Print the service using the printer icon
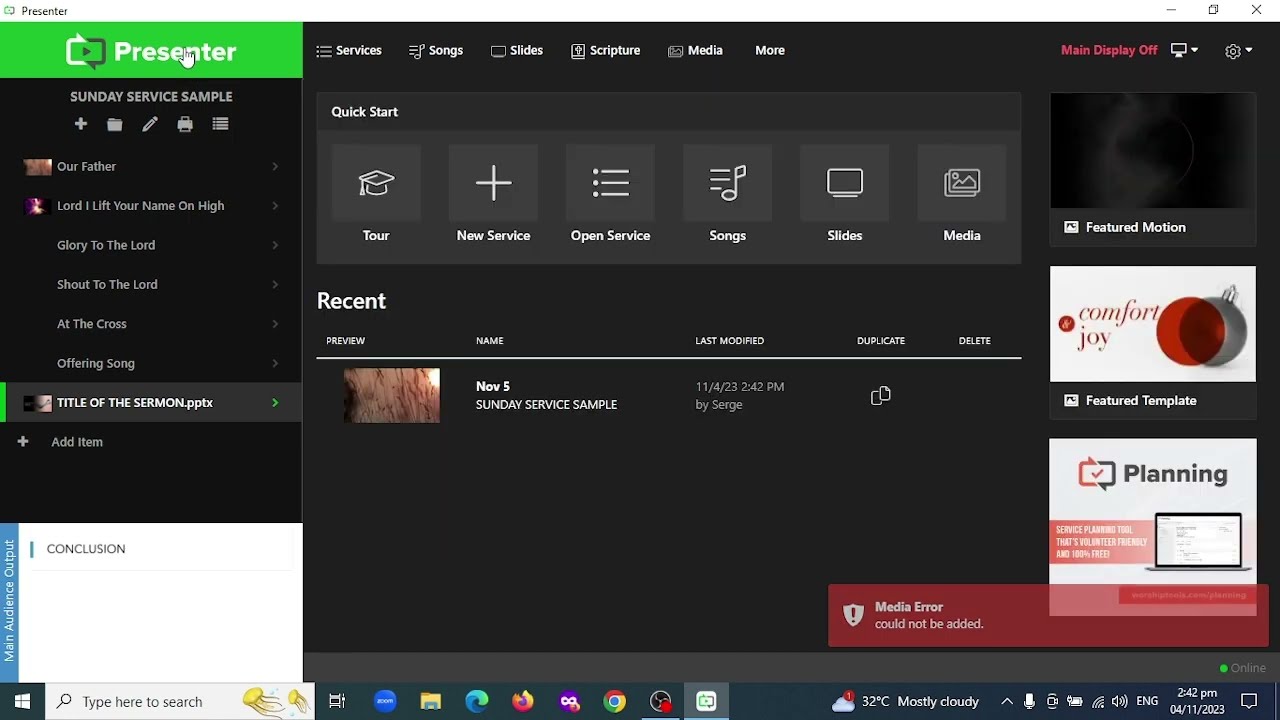Viewport: 1280px width, 720px height. click(185, 125)
